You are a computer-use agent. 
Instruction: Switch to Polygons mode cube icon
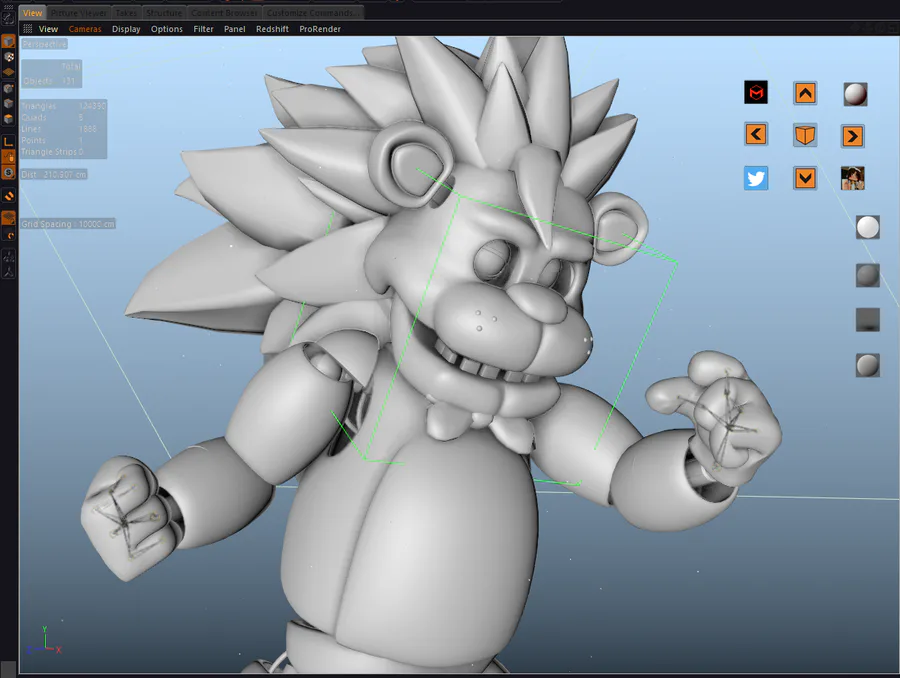[x=9, y=118]
